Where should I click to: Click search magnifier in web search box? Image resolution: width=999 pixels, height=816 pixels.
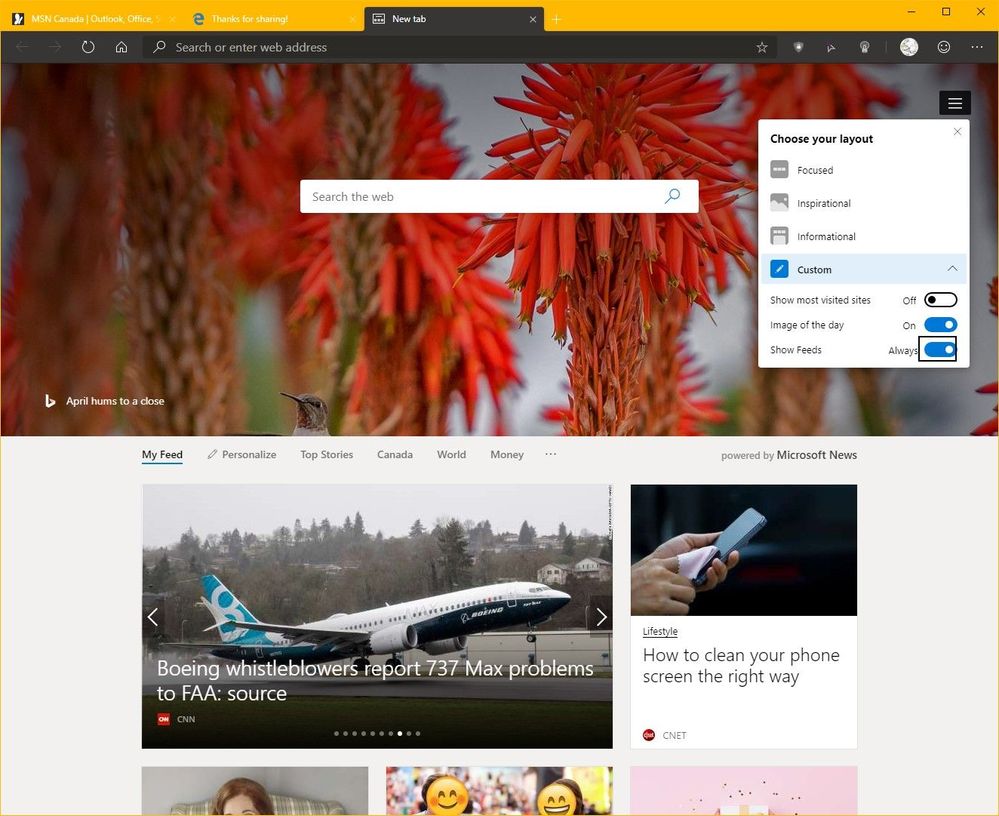point(672,196)
